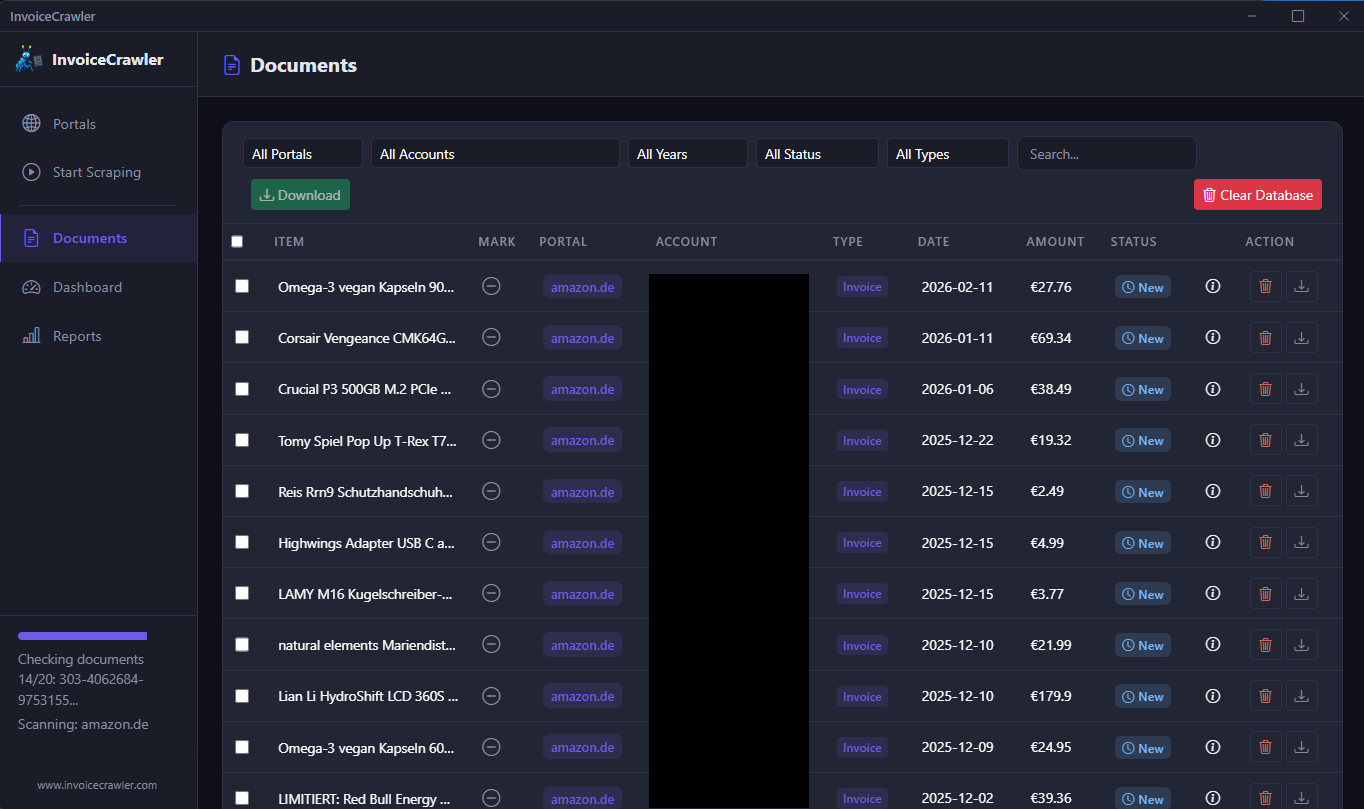This screenshot has width=1364, height=809.
Task: Toggle the select-all checkbox in table header
Action: pyautogui.click(x=237, y=241)
